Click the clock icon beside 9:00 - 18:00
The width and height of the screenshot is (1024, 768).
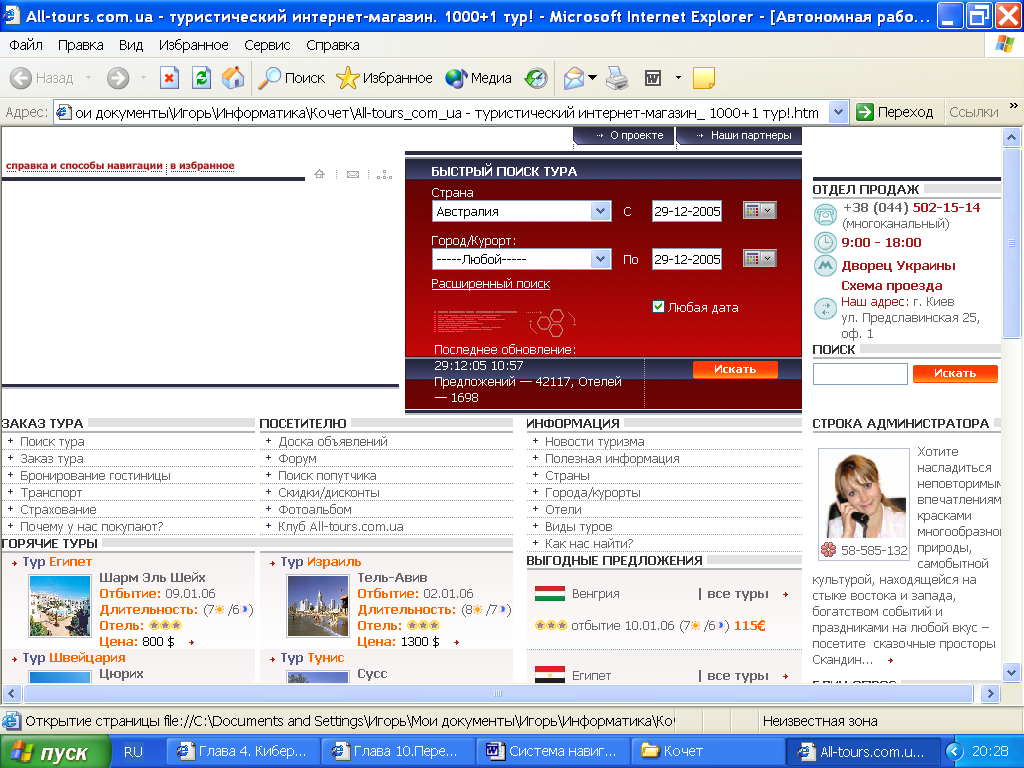pos(825,242)
